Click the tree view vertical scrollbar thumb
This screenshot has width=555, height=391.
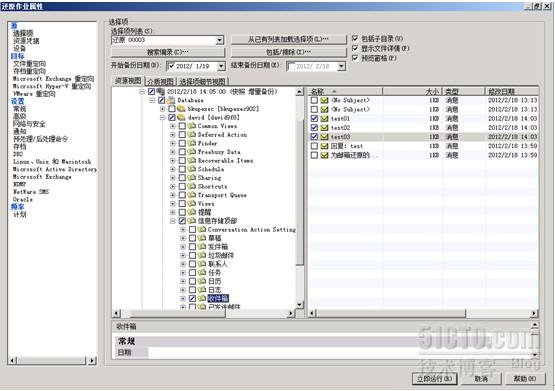pyautogui.click(x=299, y=192)
